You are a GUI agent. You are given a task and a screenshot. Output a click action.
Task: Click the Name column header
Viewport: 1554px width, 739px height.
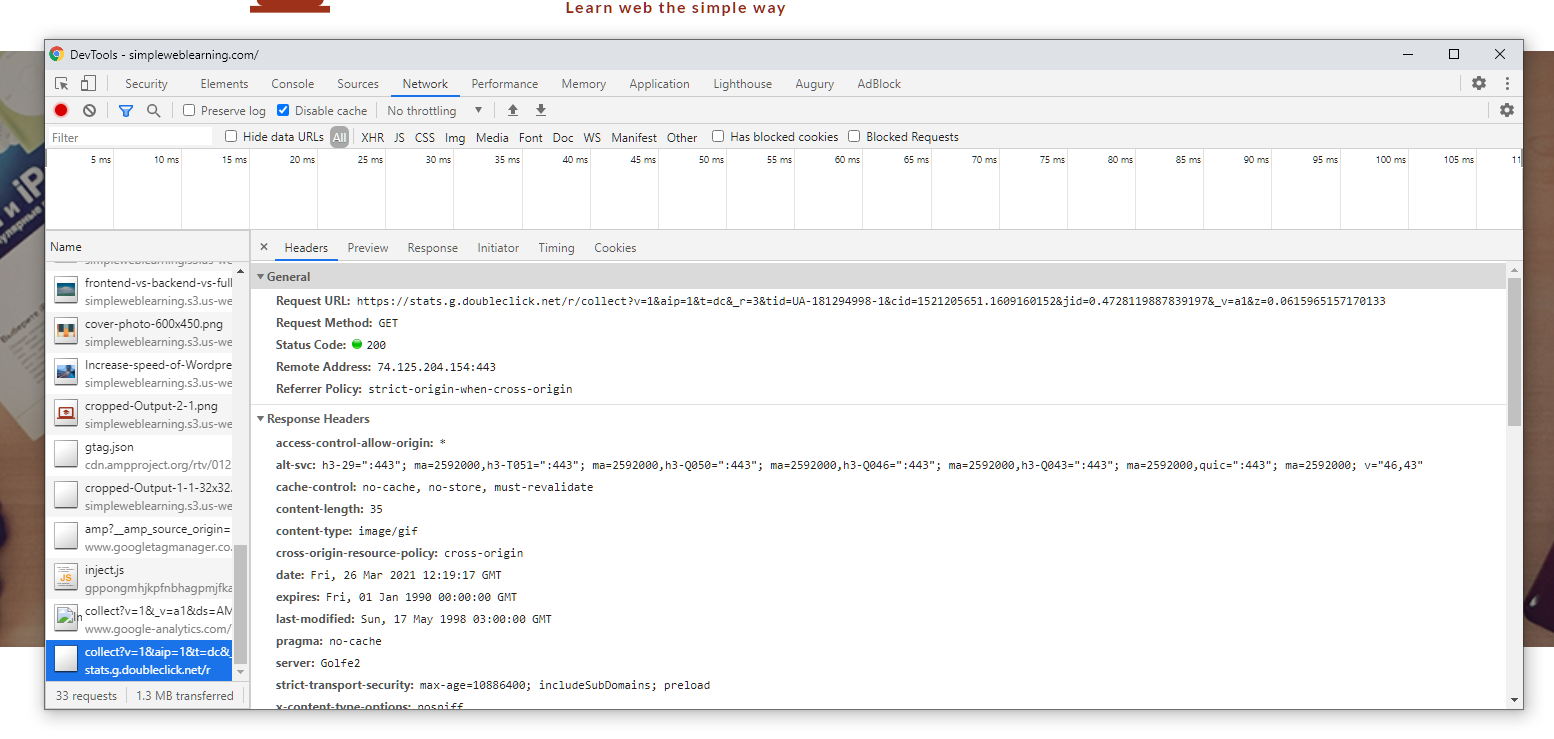[147, 247]
